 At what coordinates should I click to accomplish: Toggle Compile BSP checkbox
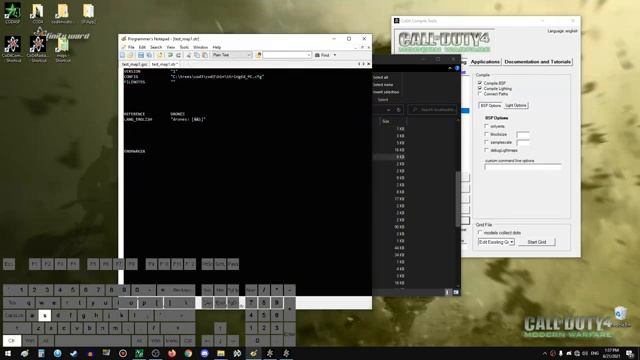click(480, 83)
